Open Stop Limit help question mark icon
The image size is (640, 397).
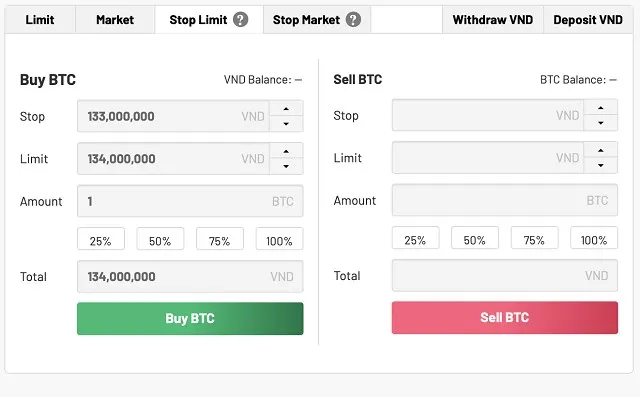click(240, 20)
